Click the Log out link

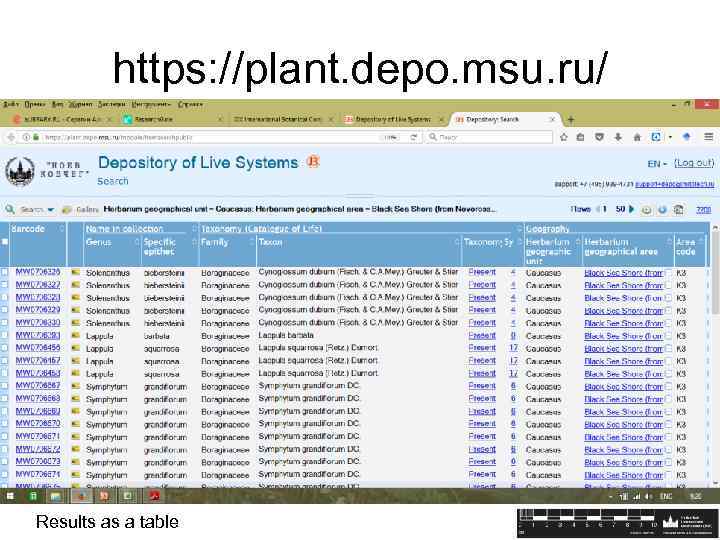click(694, 163)
